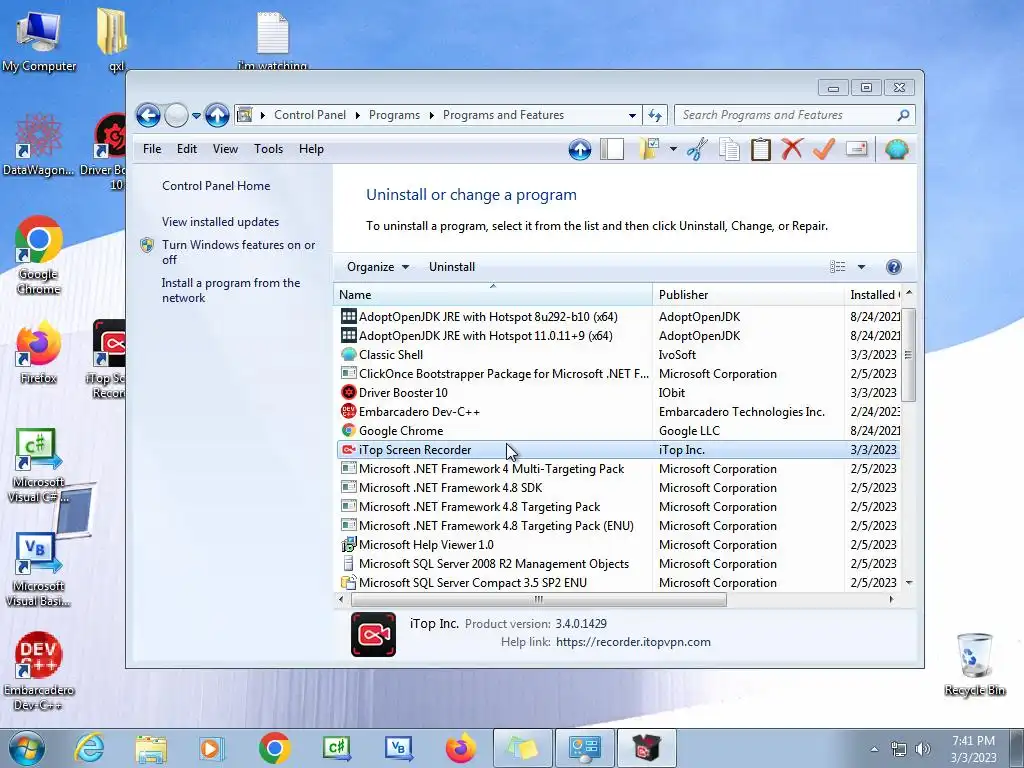This screenshot has height=768, width=1024.
Task: Click the search magnifier icon
Action: pyautogui.click(x=903, y=116)
